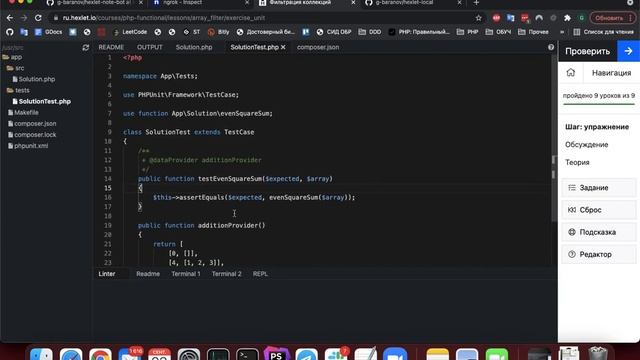Switch to the README editor tab
This screenshot has height=360, width=640.
tap(111, 47)
